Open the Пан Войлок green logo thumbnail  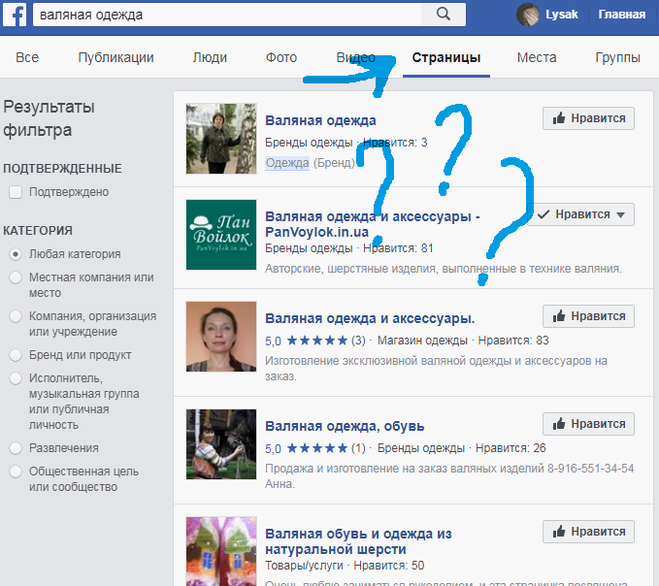[x=221, y=235]
